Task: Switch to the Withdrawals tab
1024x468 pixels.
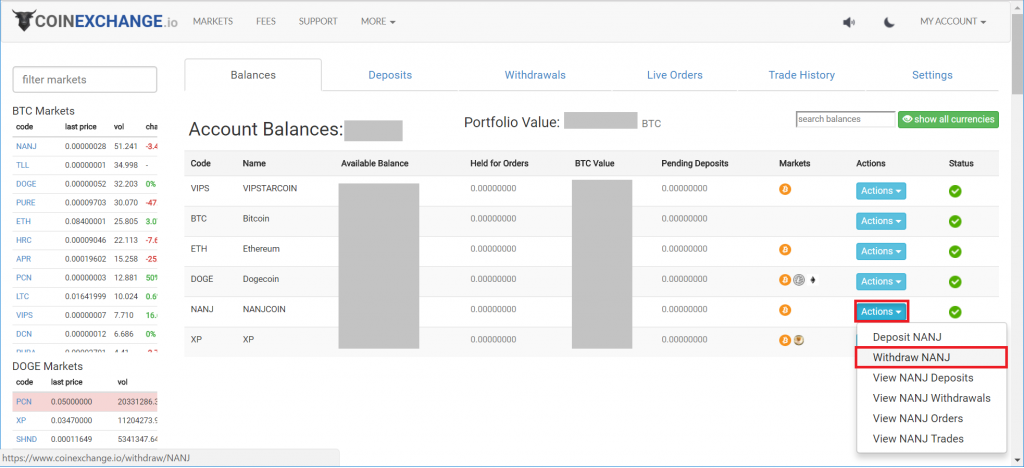Action: tap(535, 75)
